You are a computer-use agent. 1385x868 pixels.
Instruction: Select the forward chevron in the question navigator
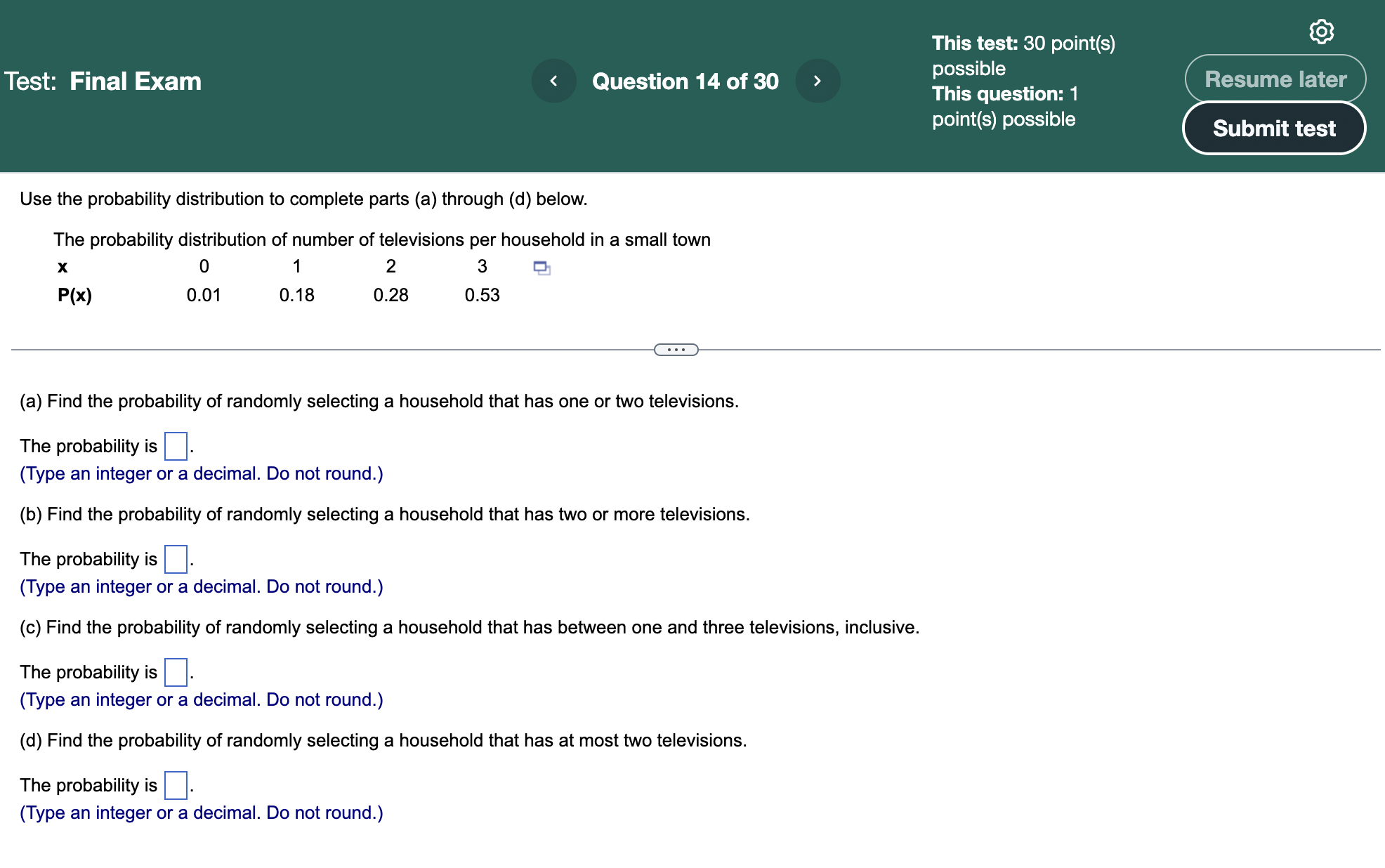818,81
